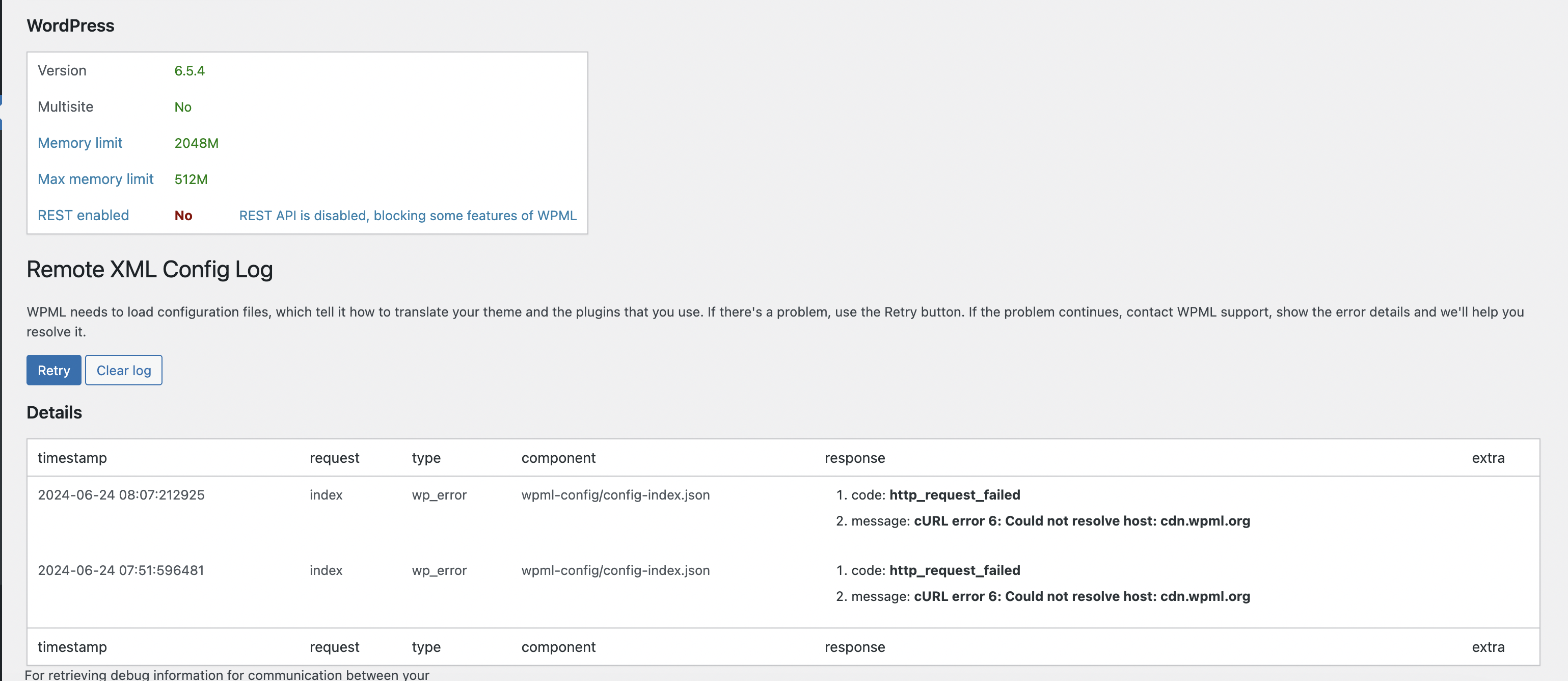The width and height of the screenshot is (1568, 681).
Task: Click http_request_failed code in 08:07 row
Action: tap(955, 495)
